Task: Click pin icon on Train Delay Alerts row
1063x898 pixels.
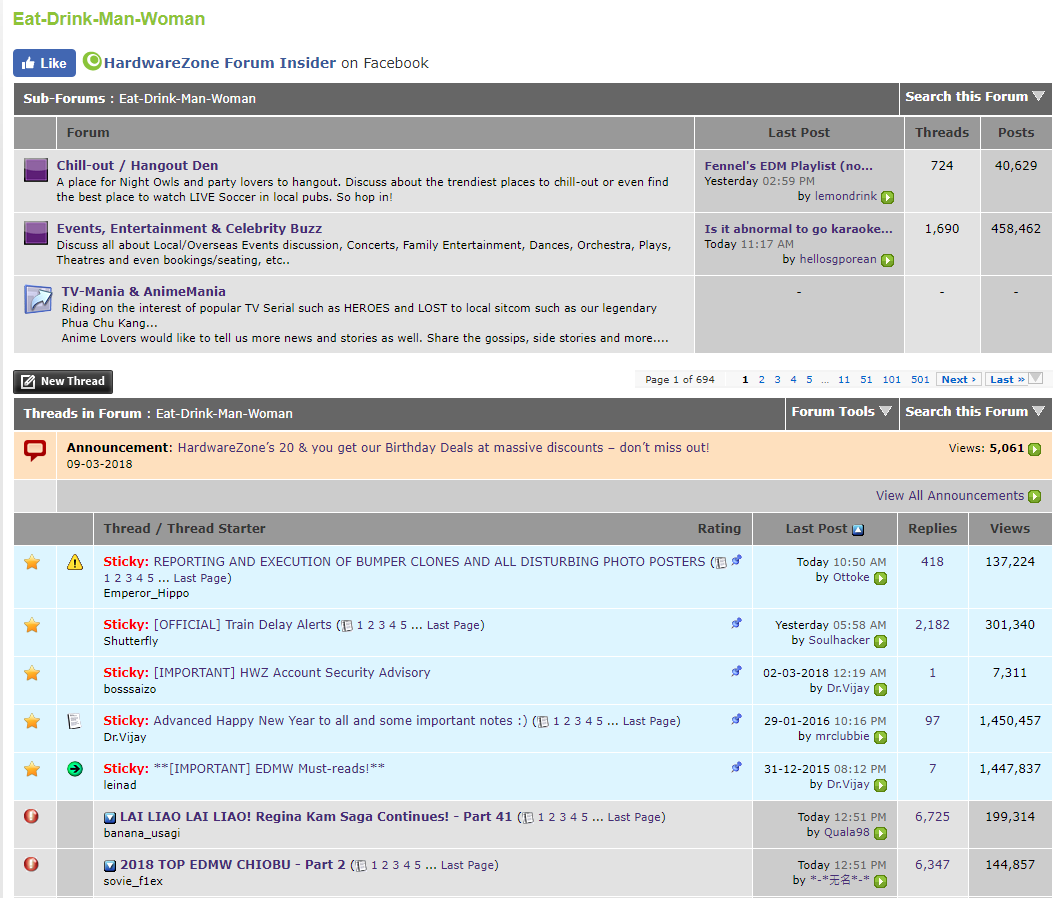Action: coord(736,623)
